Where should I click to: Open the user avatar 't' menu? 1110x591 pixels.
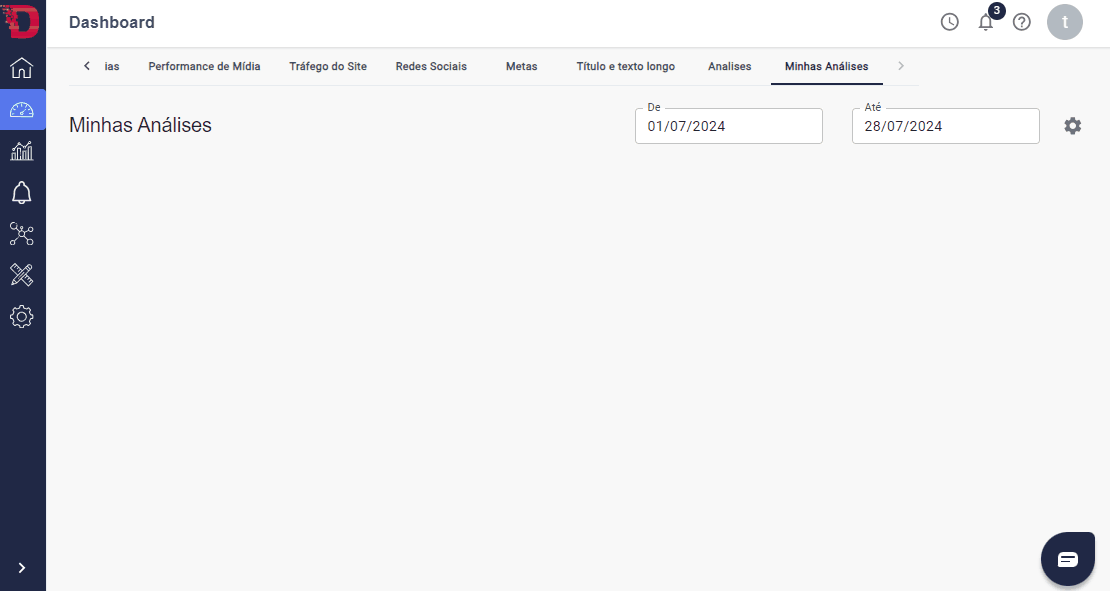point(1065,22)
